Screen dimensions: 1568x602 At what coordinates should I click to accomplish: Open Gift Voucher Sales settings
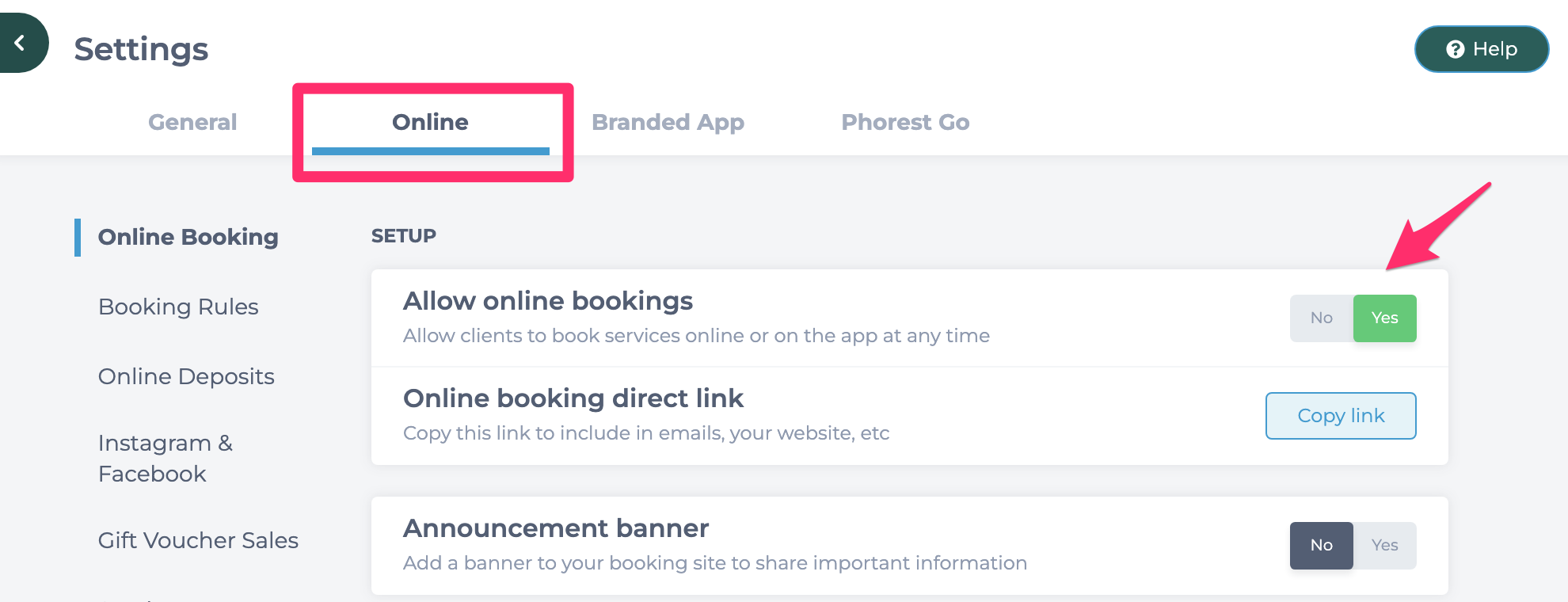[x=198, y=540]
